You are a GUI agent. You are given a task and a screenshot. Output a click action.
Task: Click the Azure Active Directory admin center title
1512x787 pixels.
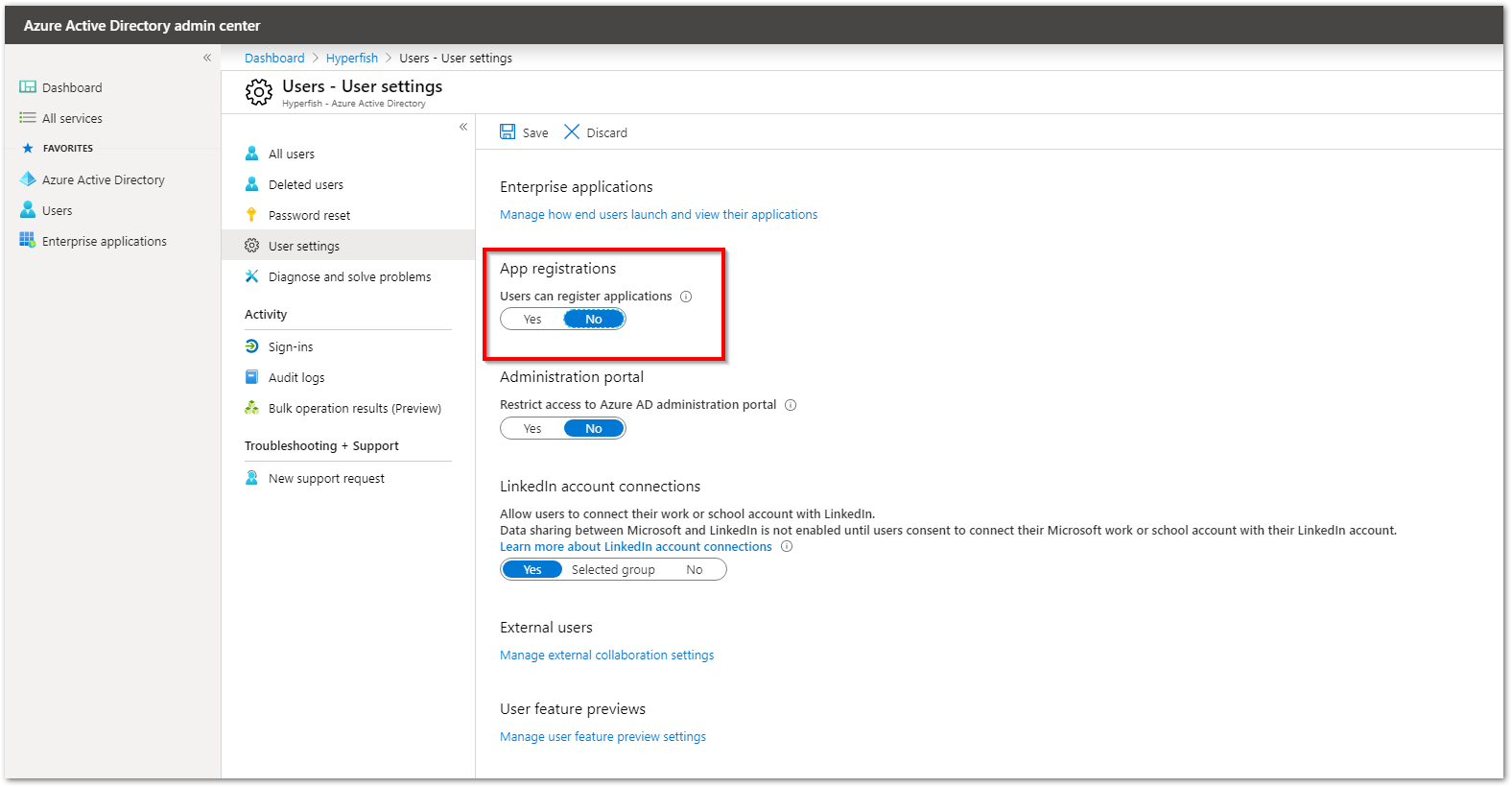pos(142,26)
